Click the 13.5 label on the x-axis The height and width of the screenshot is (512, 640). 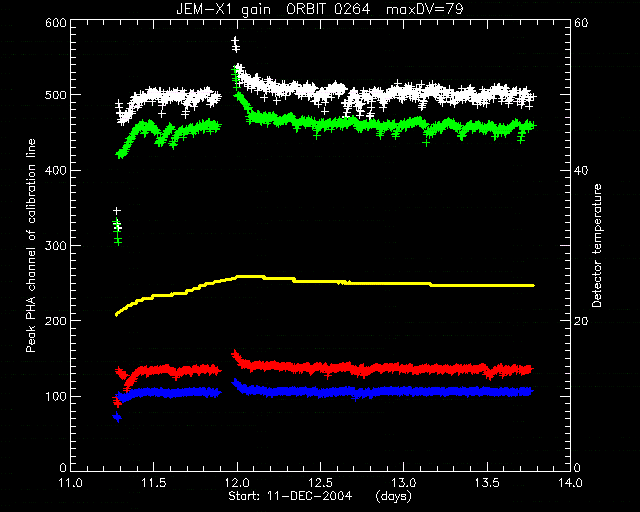487,483
